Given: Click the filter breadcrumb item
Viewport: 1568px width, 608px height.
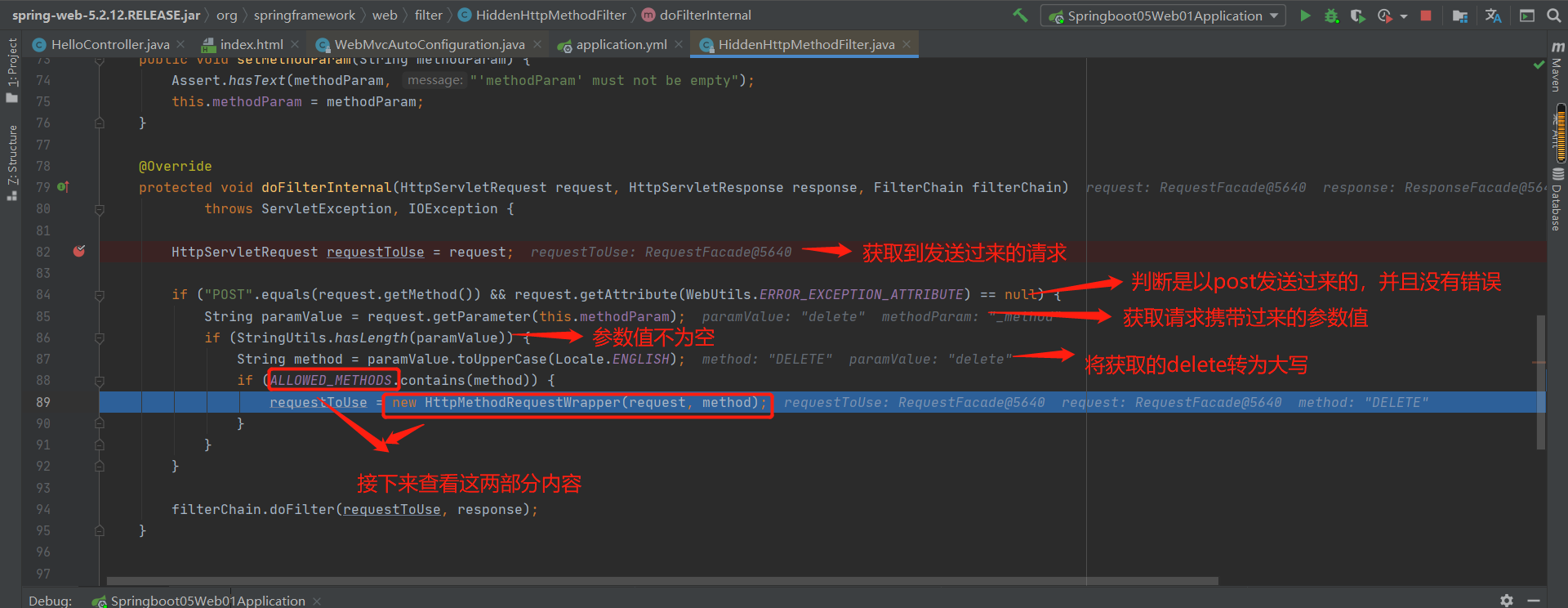Looking at the screenshot, I should click(428, 15).
